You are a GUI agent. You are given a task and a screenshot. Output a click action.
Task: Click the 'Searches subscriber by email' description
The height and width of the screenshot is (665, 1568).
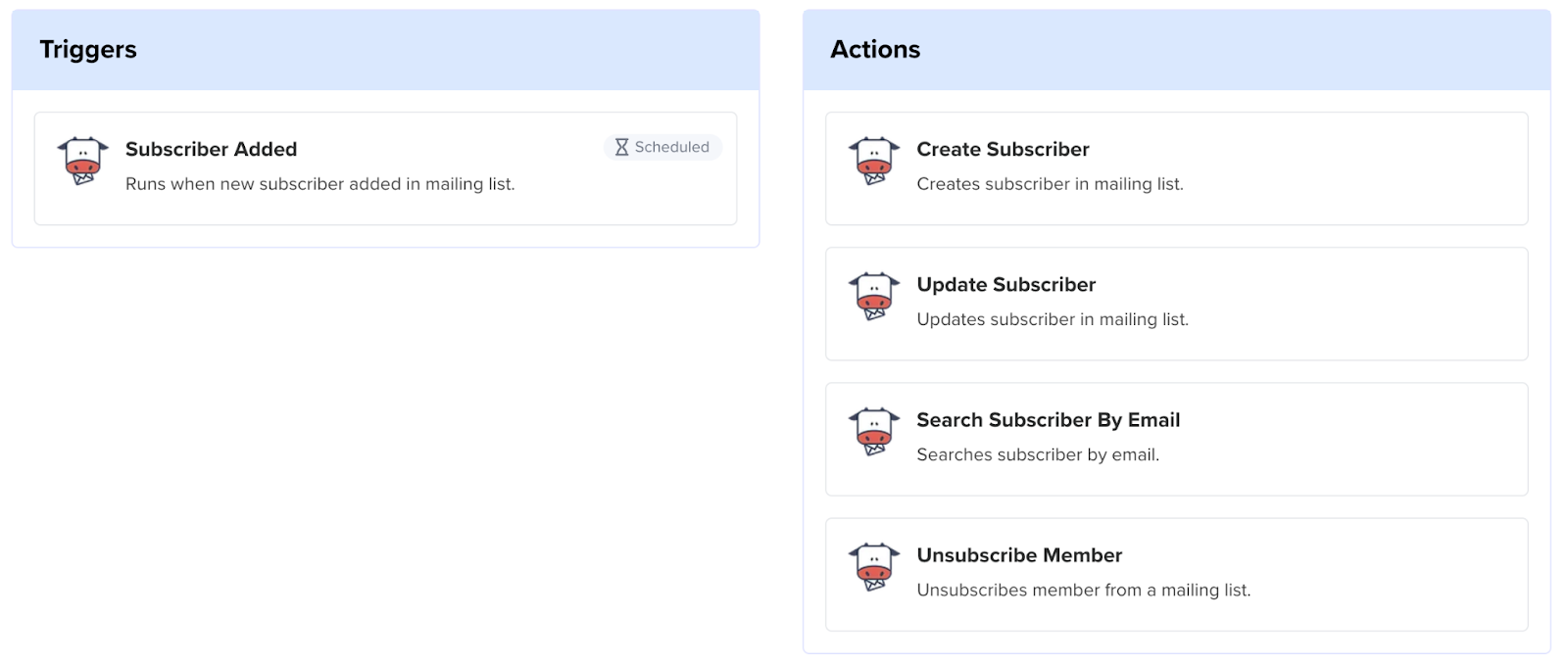pos(1038,454)
